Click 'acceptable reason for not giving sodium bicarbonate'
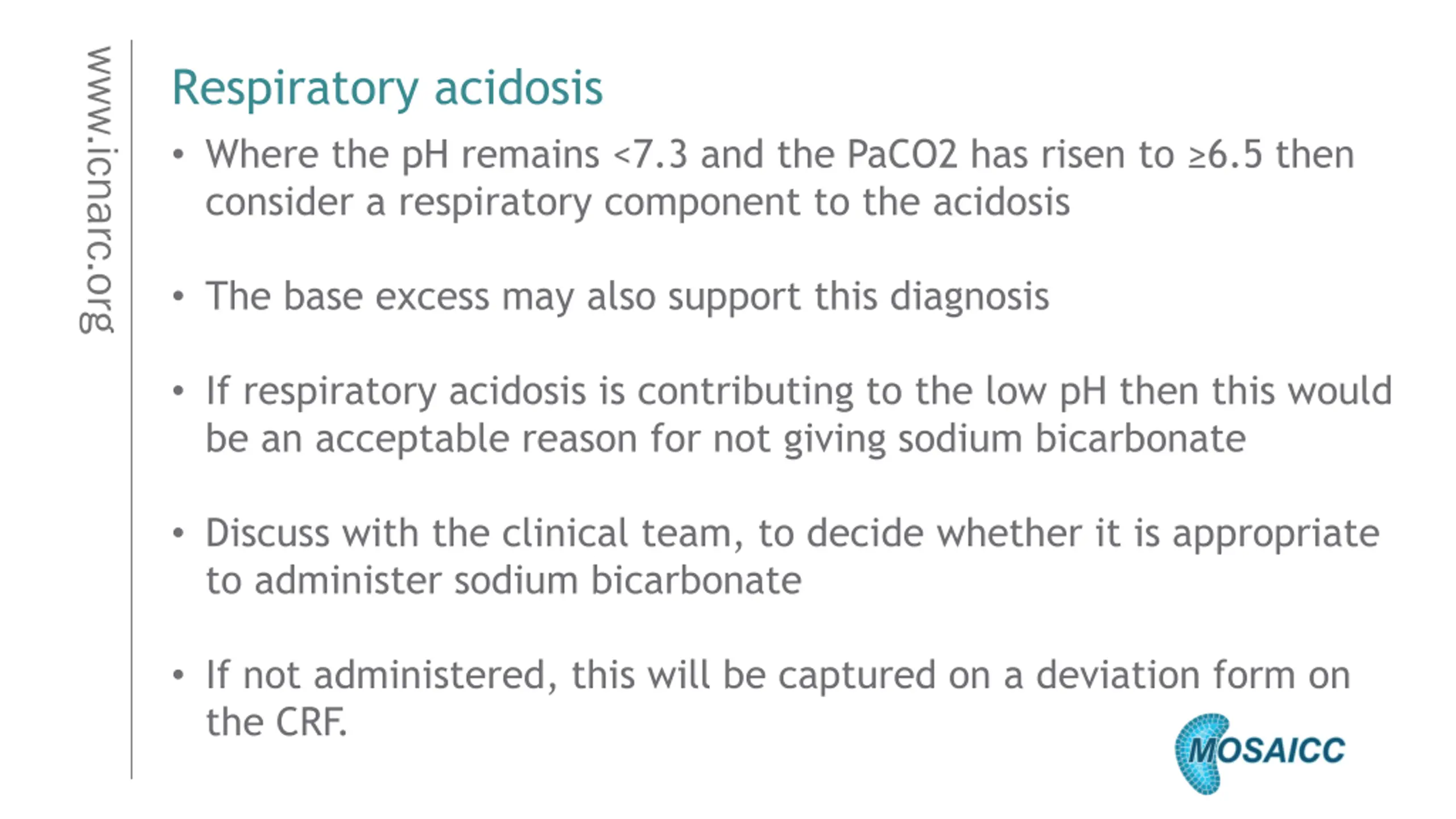1456x819 pixels. tap(780, 440)
